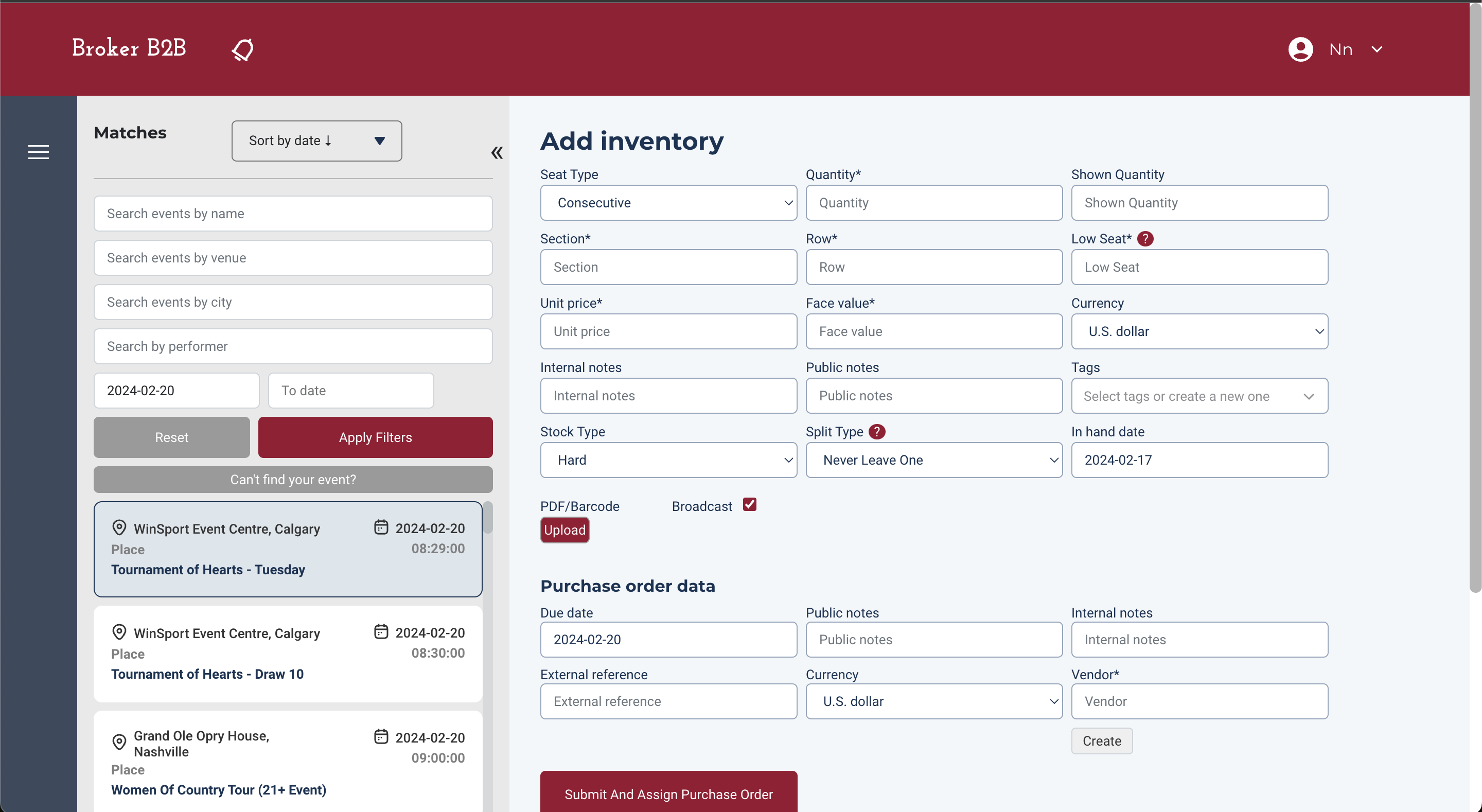The width and height of the screenshot is (1482, 812).
Task: Click the Search events by venue field
Action: point(293,258)
